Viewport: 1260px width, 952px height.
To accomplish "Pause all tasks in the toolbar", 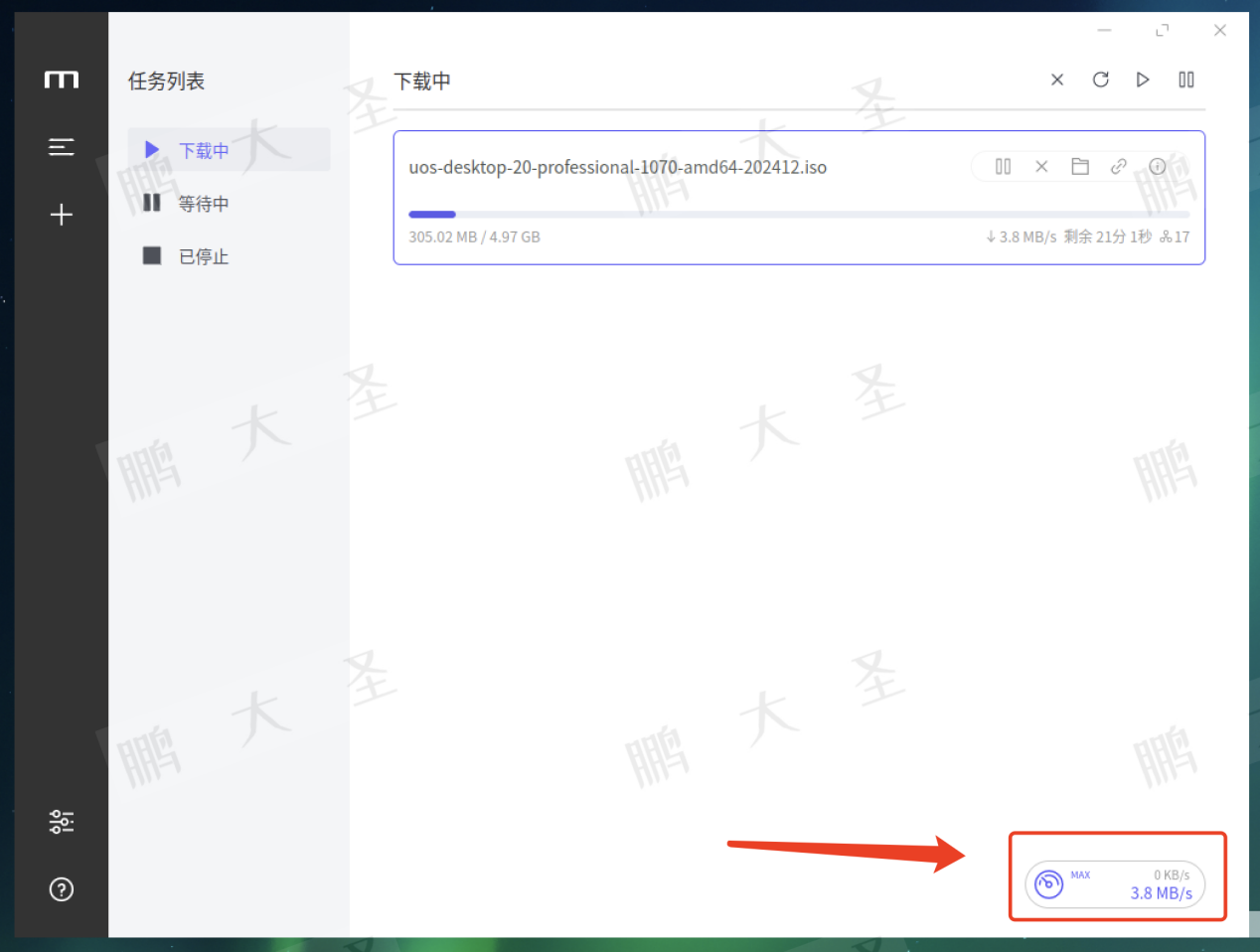I will click(x=1185, y=79).
